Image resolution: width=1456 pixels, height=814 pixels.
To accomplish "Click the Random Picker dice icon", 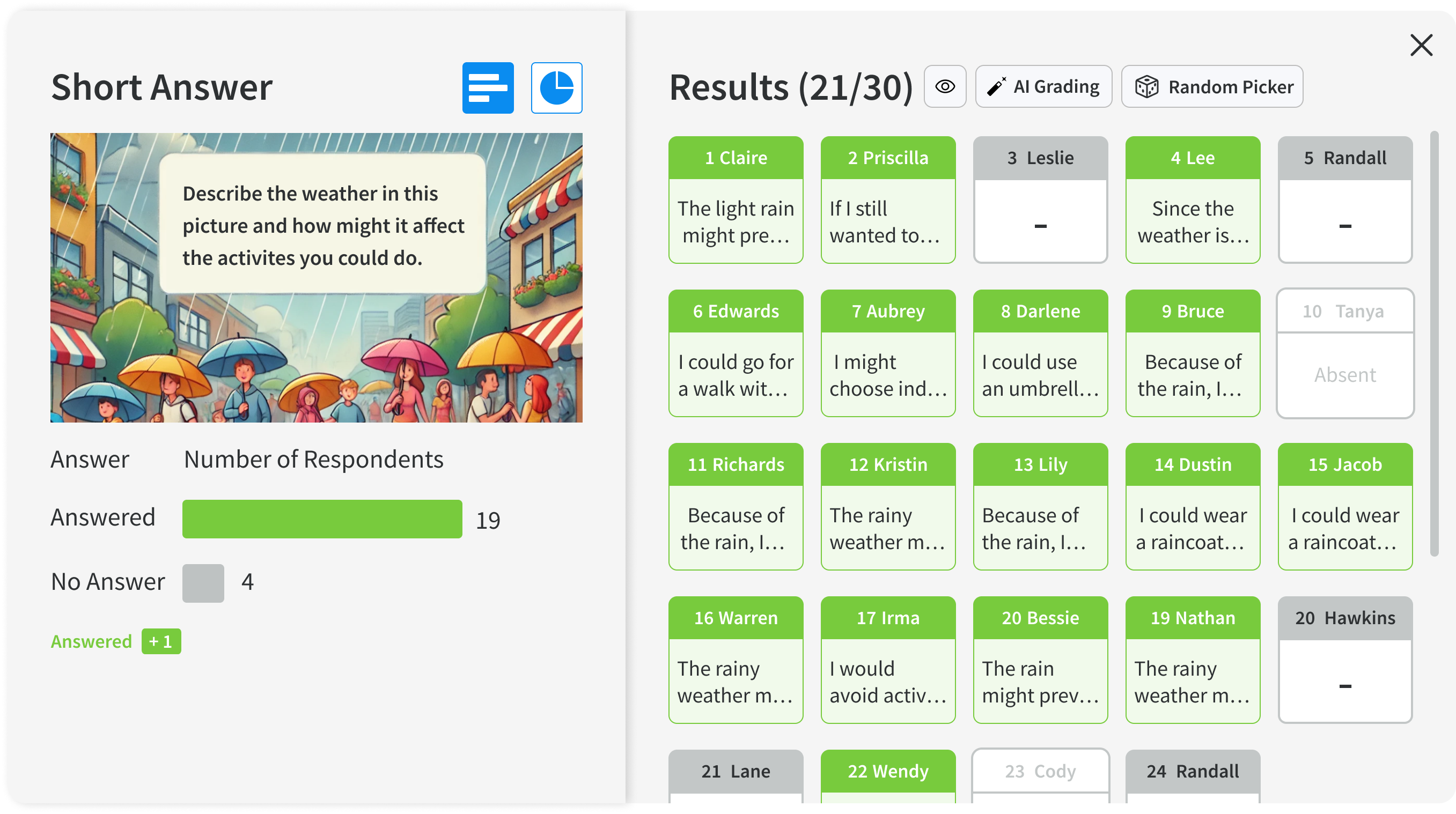I will click(x=1147, y=86).
